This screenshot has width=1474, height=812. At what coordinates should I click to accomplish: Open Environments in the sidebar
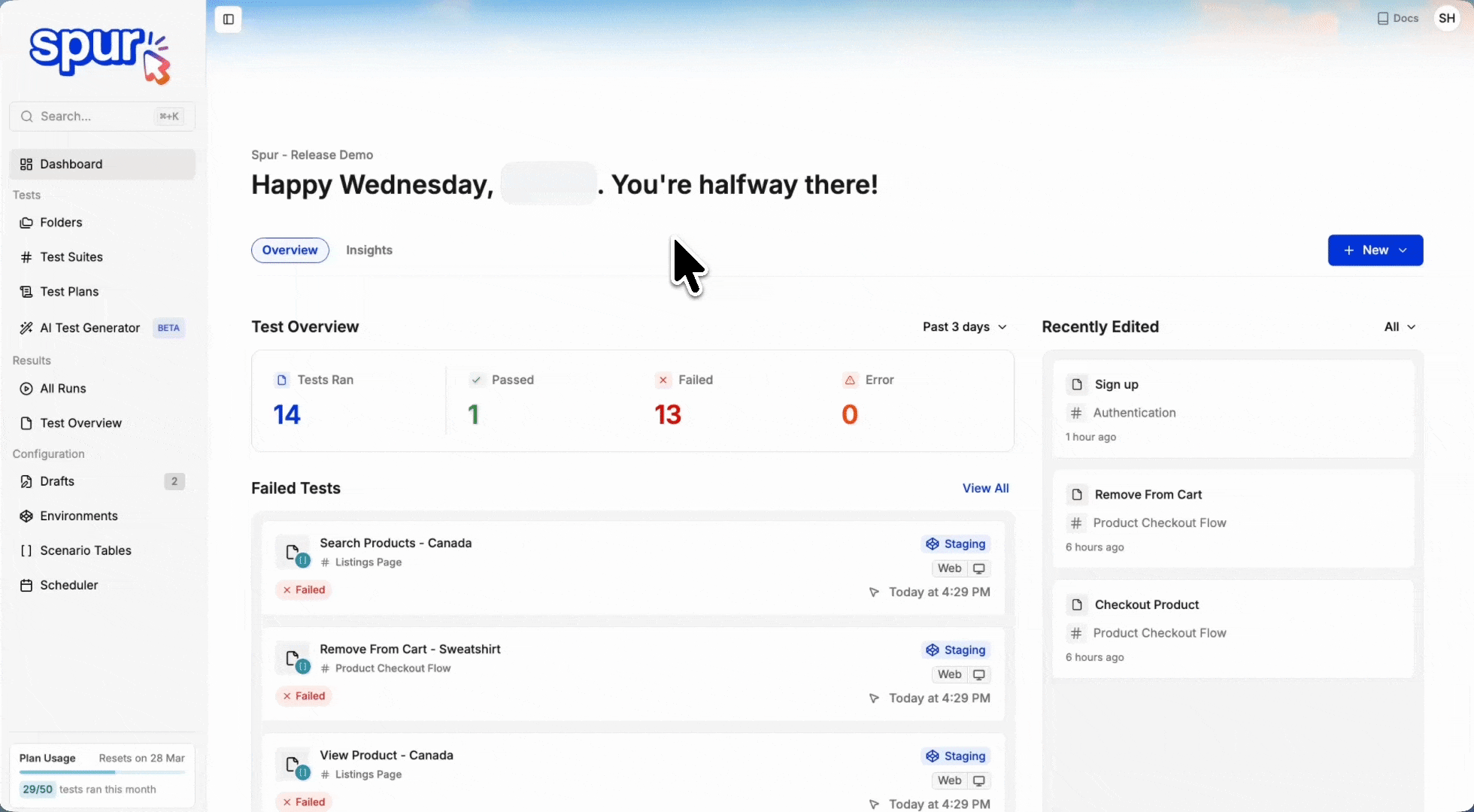click(78, 516)
